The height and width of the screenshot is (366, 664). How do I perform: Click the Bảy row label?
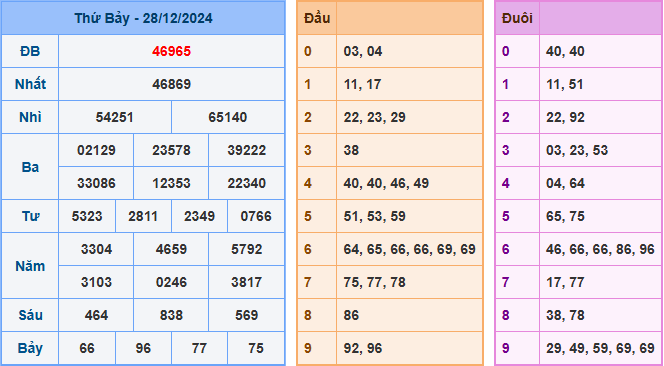click(x=30, y=348)
